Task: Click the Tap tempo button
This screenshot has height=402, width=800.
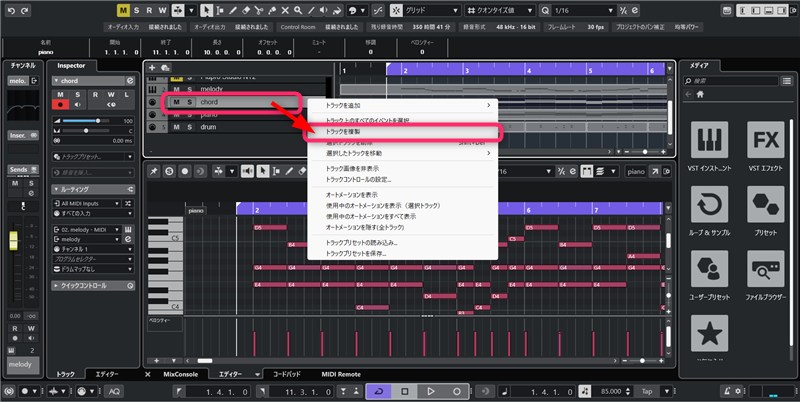Action: point(647,391)
